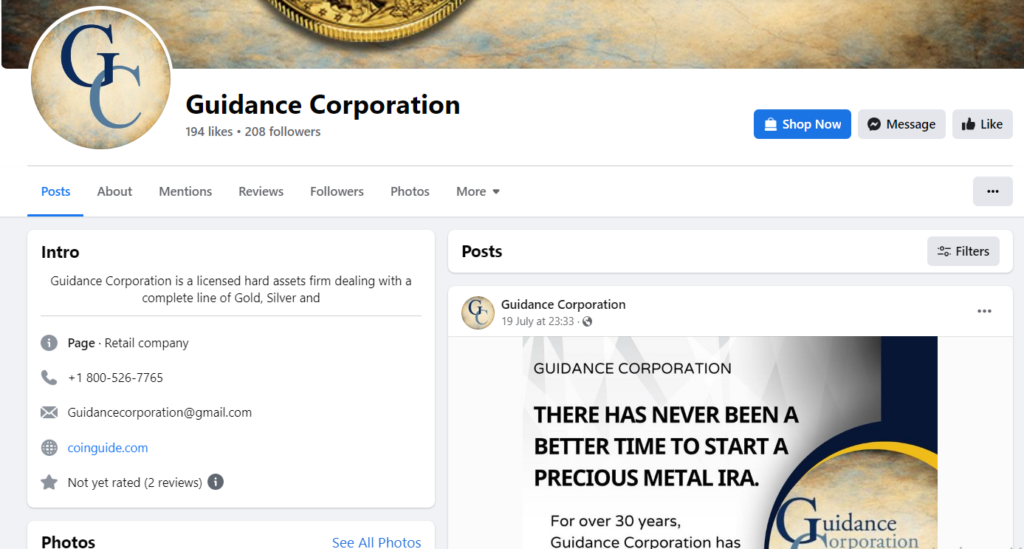Click the star rating icon
Screen dimensions: 1024x549
[49, 482]
